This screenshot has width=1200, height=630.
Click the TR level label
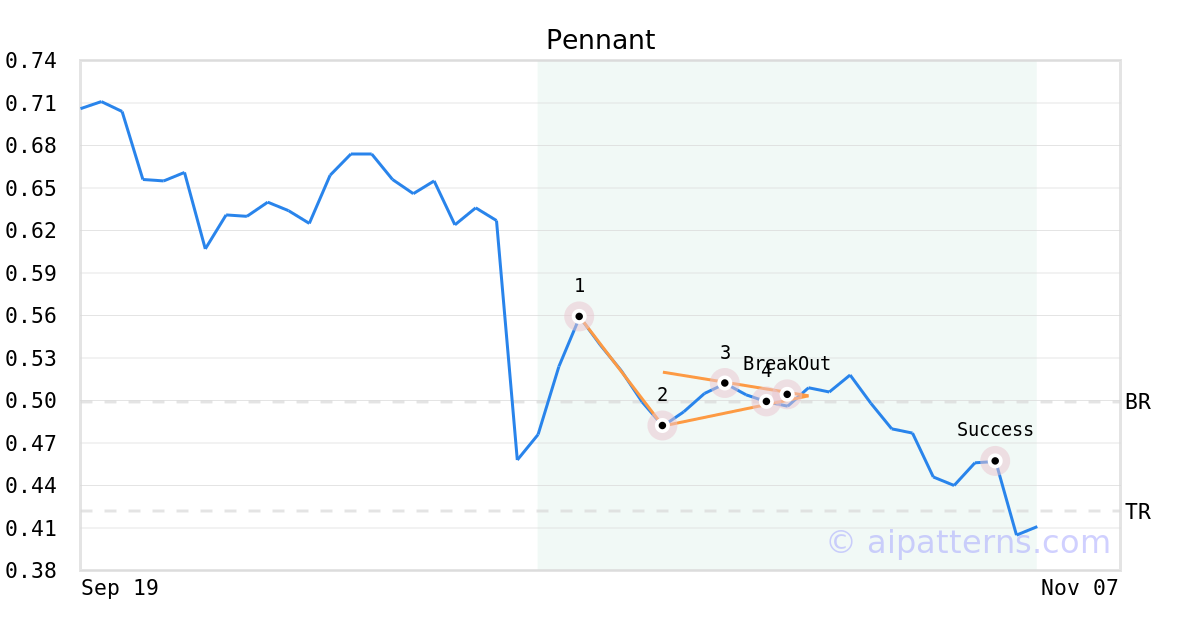1138,512
